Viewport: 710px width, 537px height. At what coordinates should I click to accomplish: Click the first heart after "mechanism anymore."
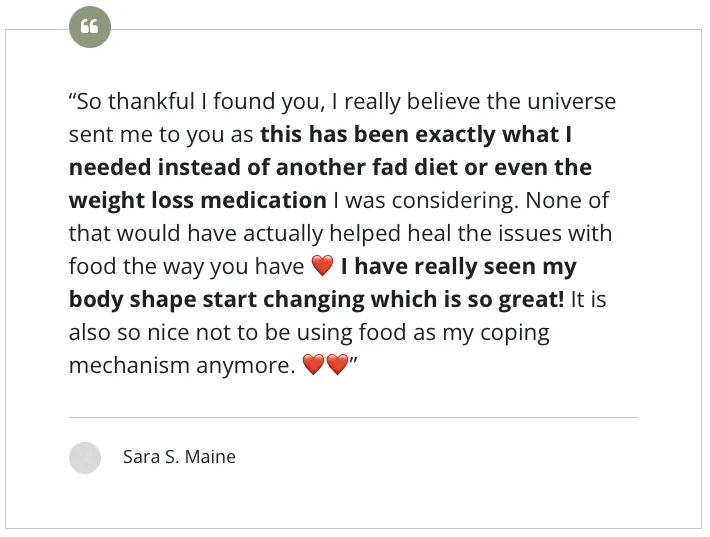point(313,366)
